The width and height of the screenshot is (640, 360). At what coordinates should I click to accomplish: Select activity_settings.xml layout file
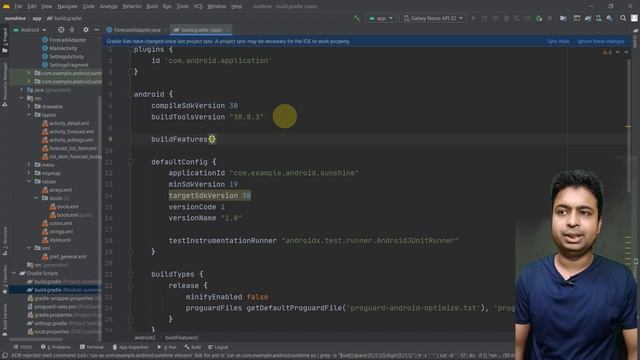68,140
